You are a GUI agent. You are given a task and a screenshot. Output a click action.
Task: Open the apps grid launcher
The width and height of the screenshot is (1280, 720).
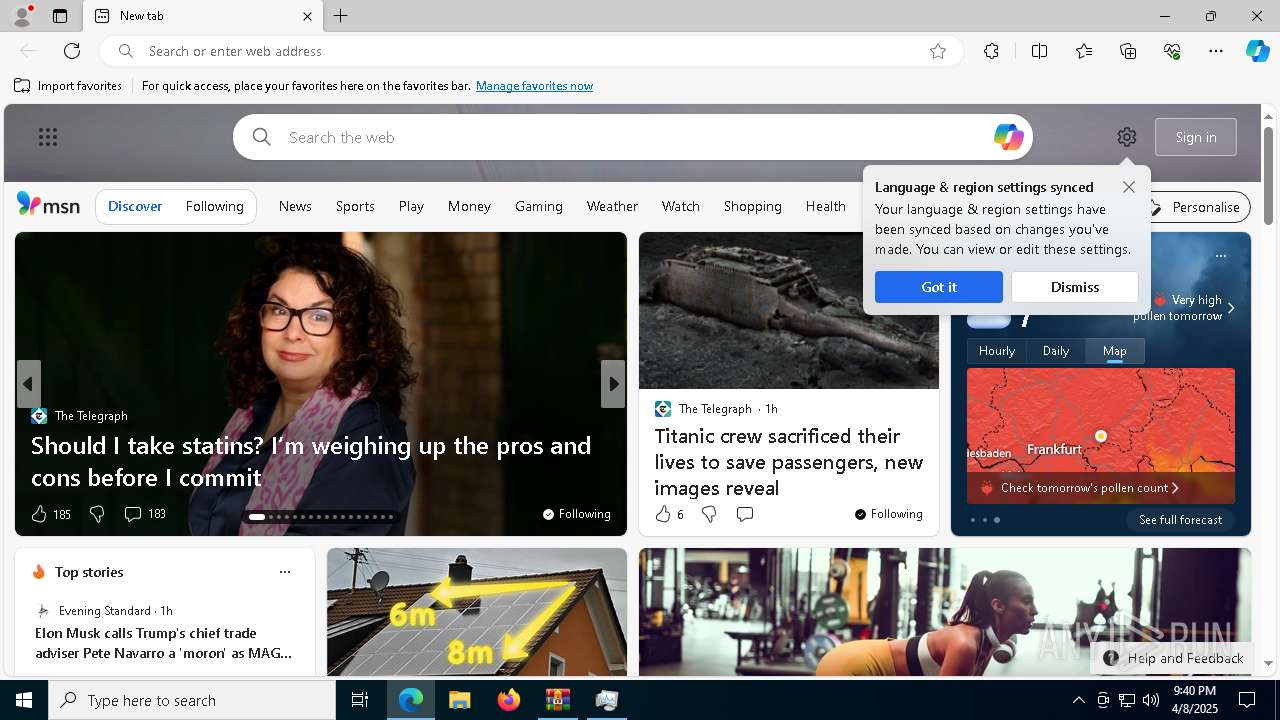[x=48, y=137]
